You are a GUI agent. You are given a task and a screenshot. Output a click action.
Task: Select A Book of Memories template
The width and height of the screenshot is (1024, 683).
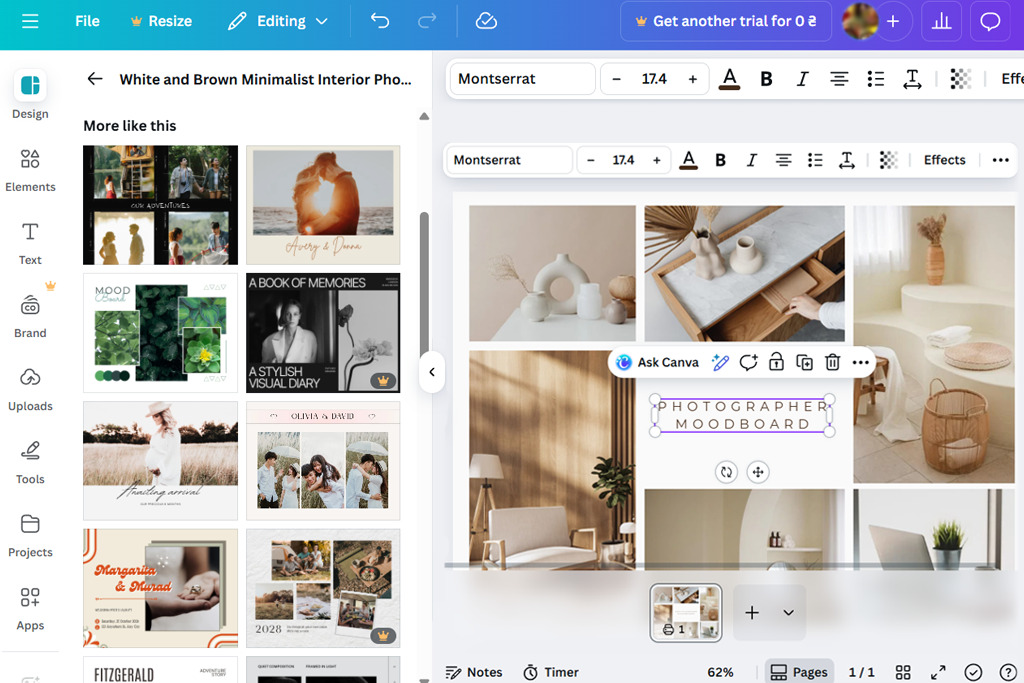323,333
